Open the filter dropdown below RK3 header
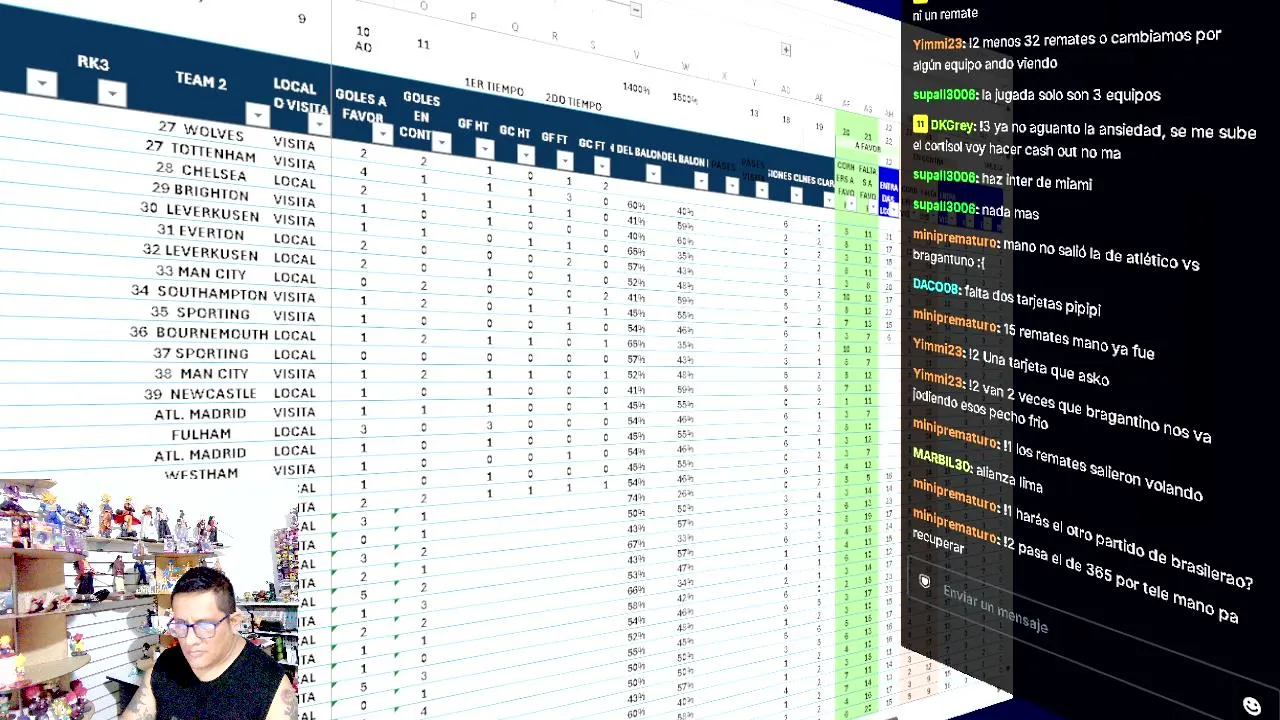This screenshot has width=1280, height=720. coord(112,93)
